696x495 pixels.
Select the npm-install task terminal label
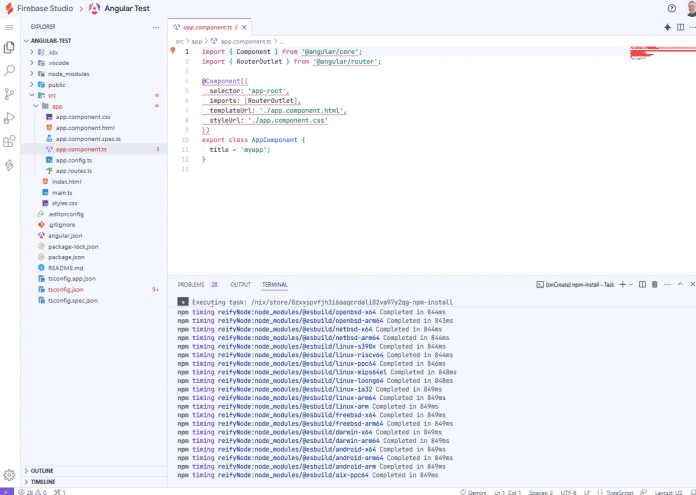pyautogui.click(x=575, y=285)
